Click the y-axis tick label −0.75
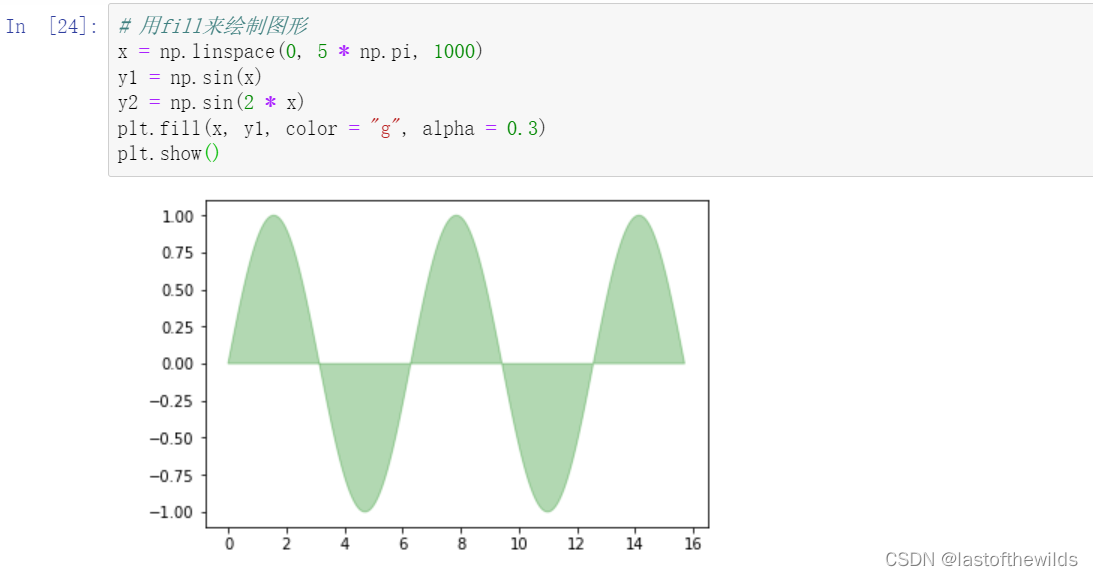 coord(171,476)
